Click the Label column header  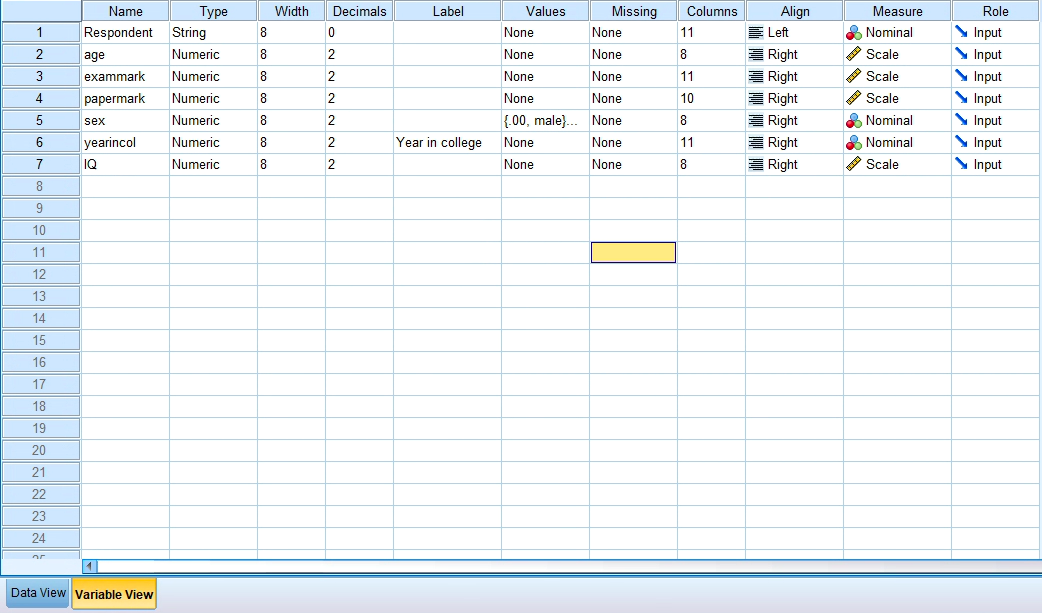448,11
